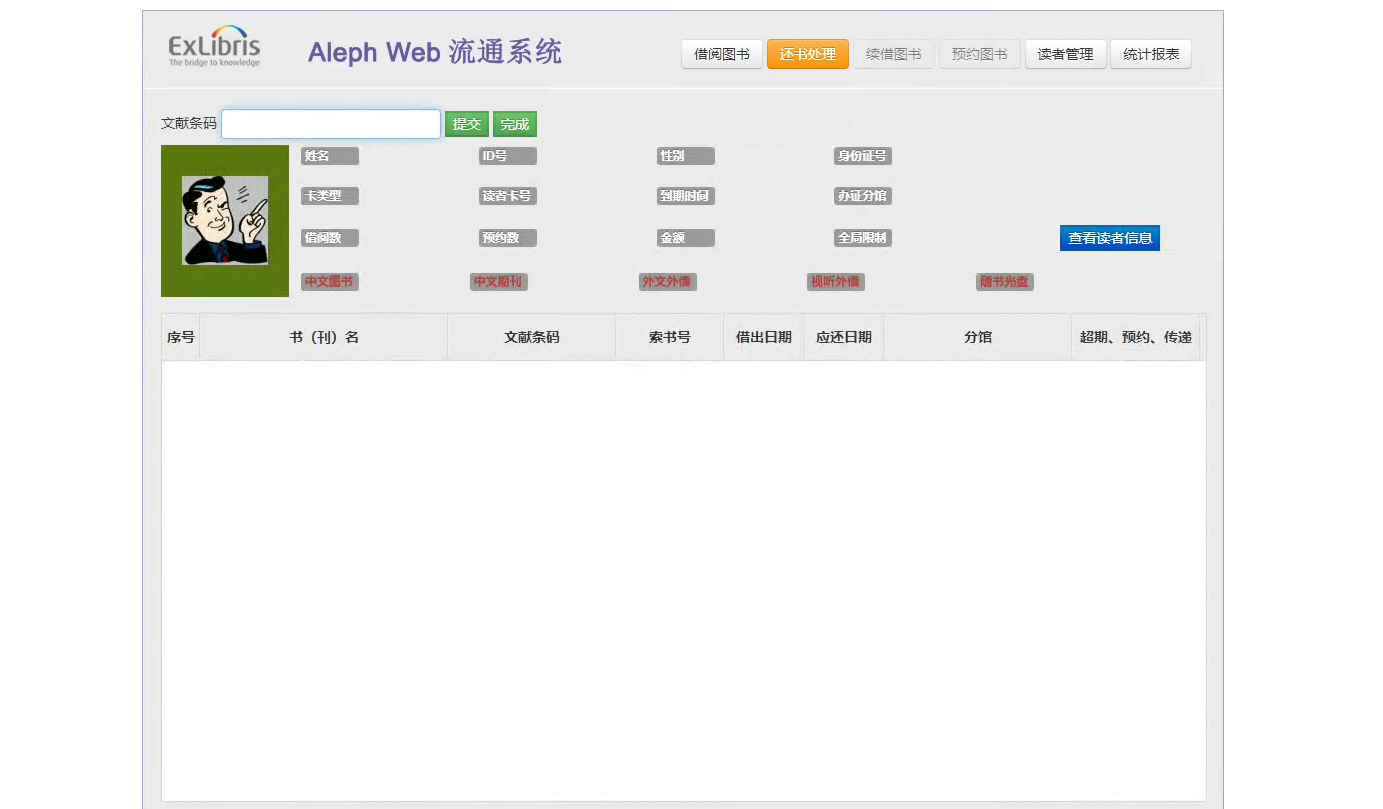Click the 全局限制 label

pyautogui.click(x=863, y=238)
